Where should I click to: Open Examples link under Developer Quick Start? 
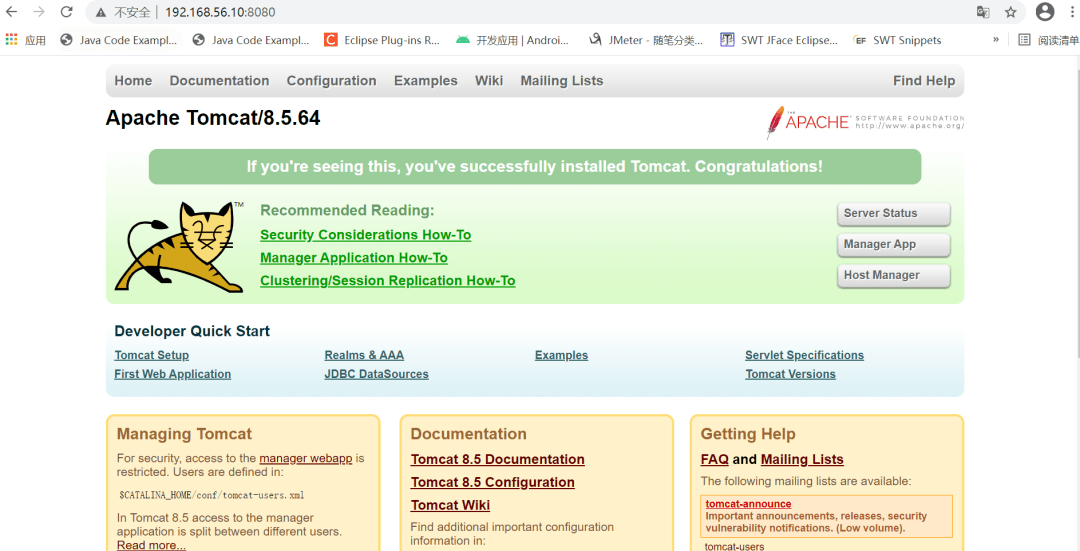[x=561, y=355]
